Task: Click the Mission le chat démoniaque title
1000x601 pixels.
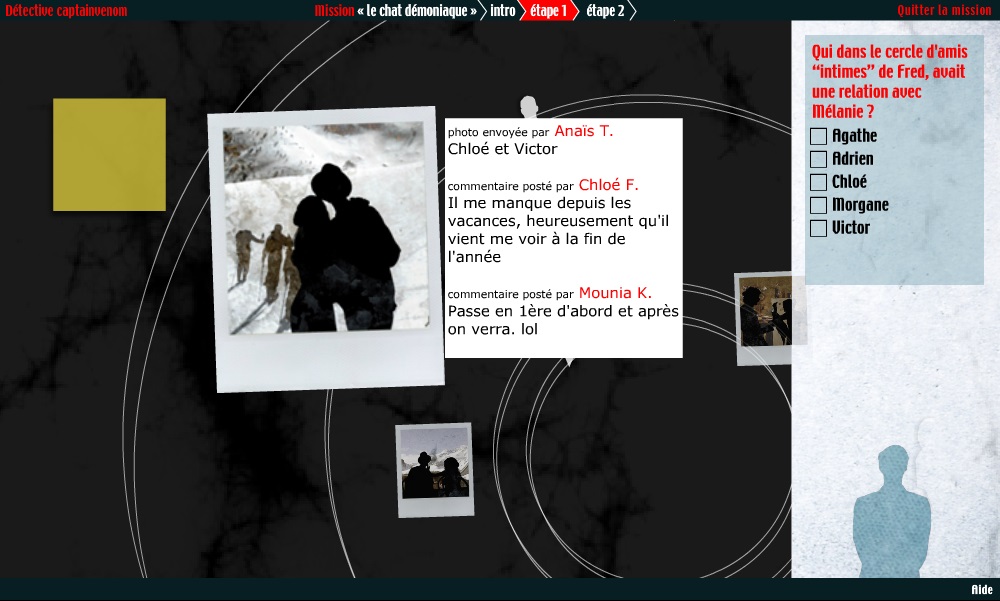Action: (395, 11)
